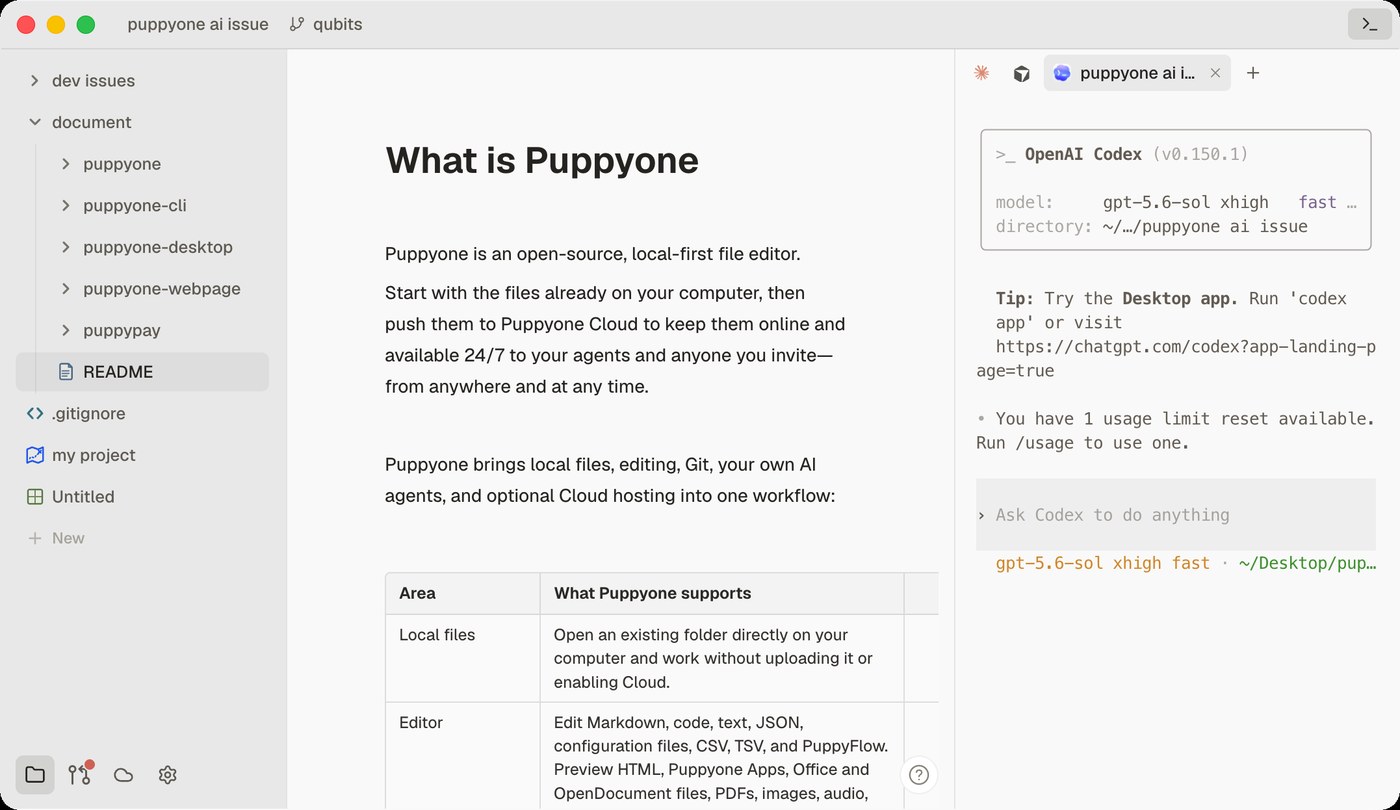This screenshot has width=1400, height=810.
Task: Click the .gitignore code file icon
Action: pyautogui.click(x=35, y=413)
